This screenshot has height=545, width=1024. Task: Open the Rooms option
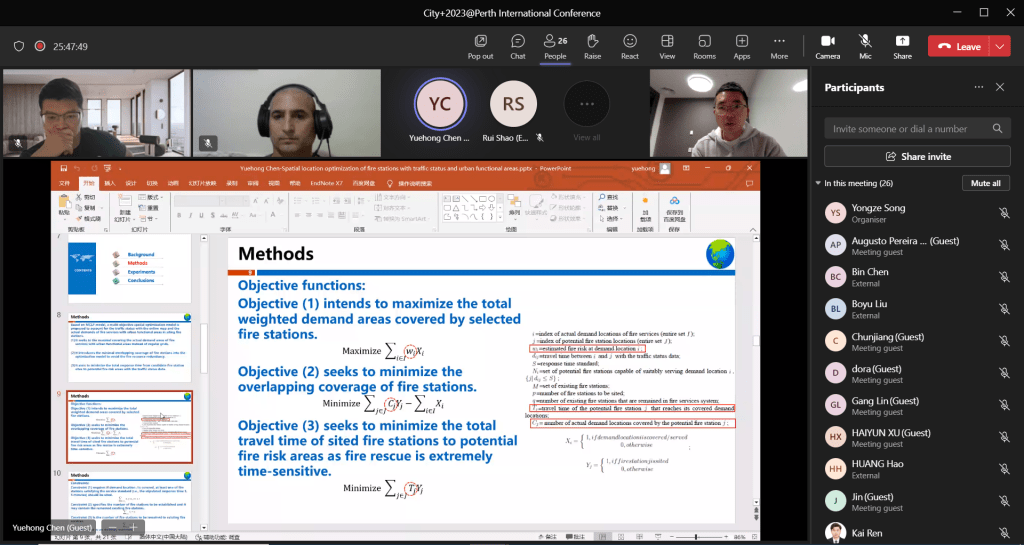click(704, 45)
